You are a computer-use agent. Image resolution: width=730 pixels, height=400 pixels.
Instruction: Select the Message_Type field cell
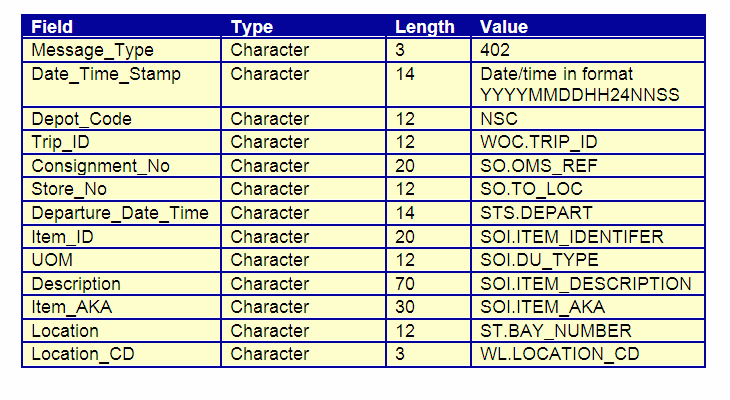click(122, 50)
